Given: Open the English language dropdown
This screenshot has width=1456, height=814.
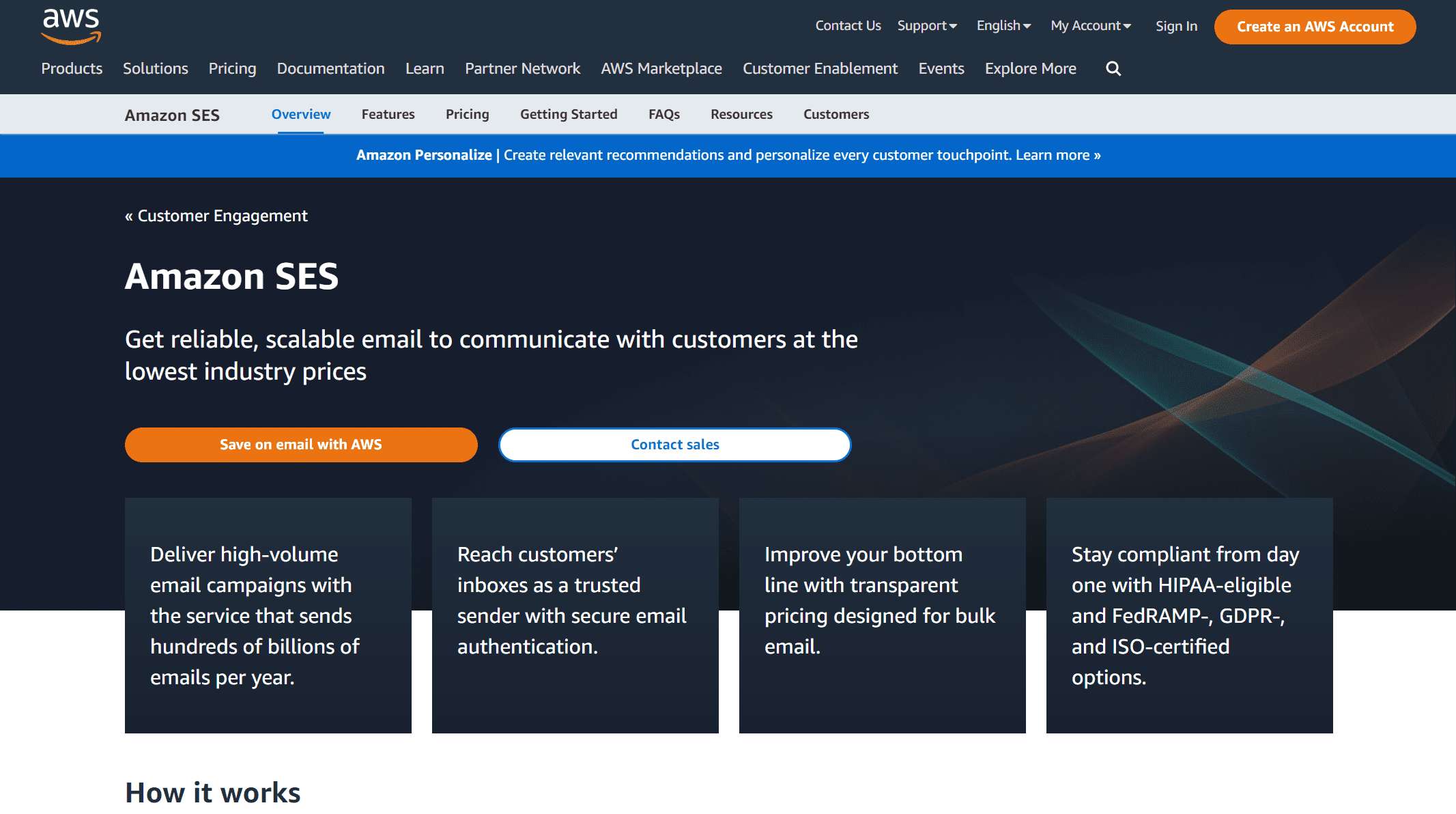Looking at the screenshot, I should (1003, 26).
